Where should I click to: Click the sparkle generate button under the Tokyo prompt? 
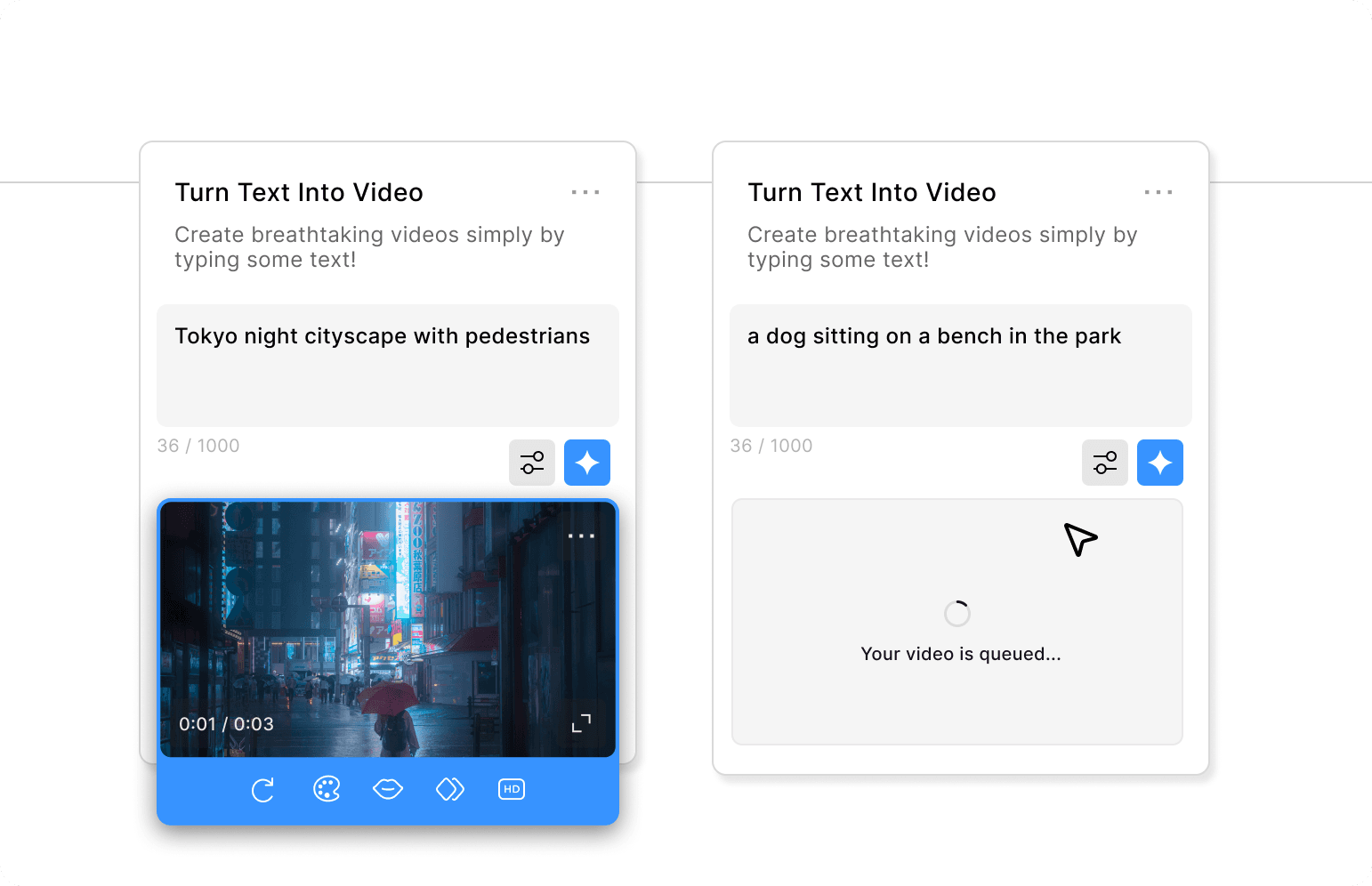point(587,463)
